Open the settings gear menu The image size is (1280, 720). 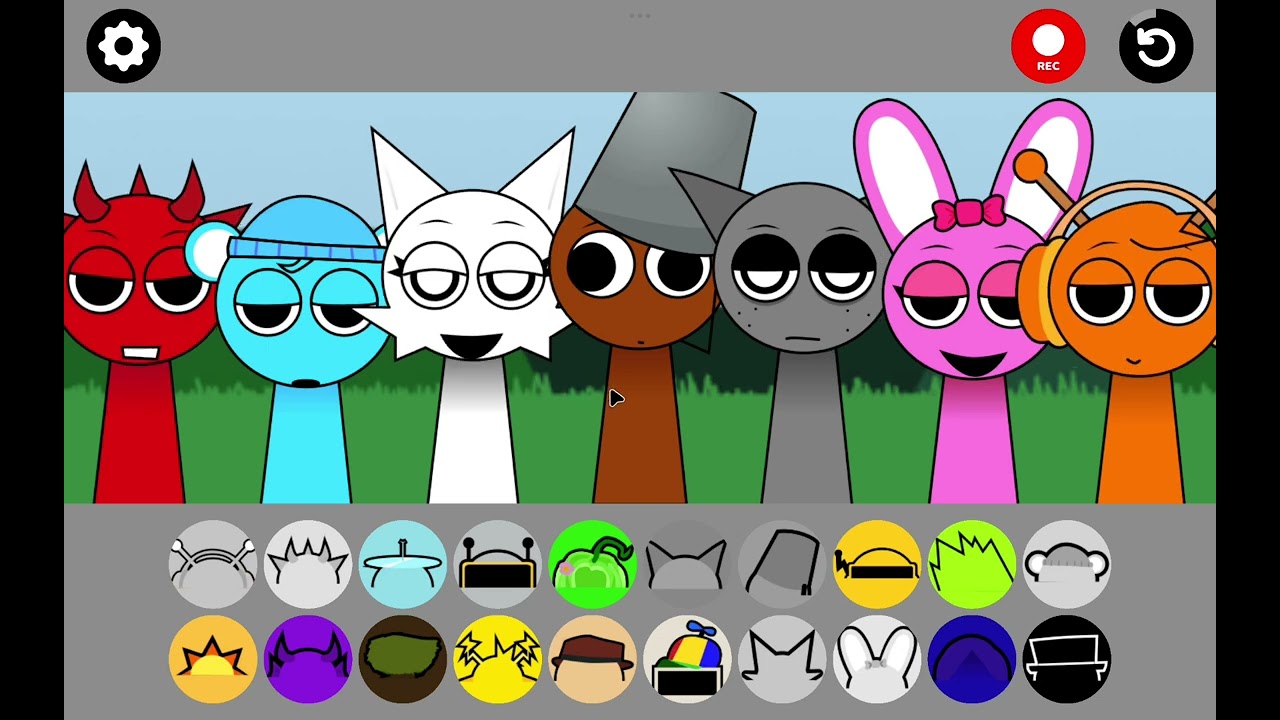[124, 46]
